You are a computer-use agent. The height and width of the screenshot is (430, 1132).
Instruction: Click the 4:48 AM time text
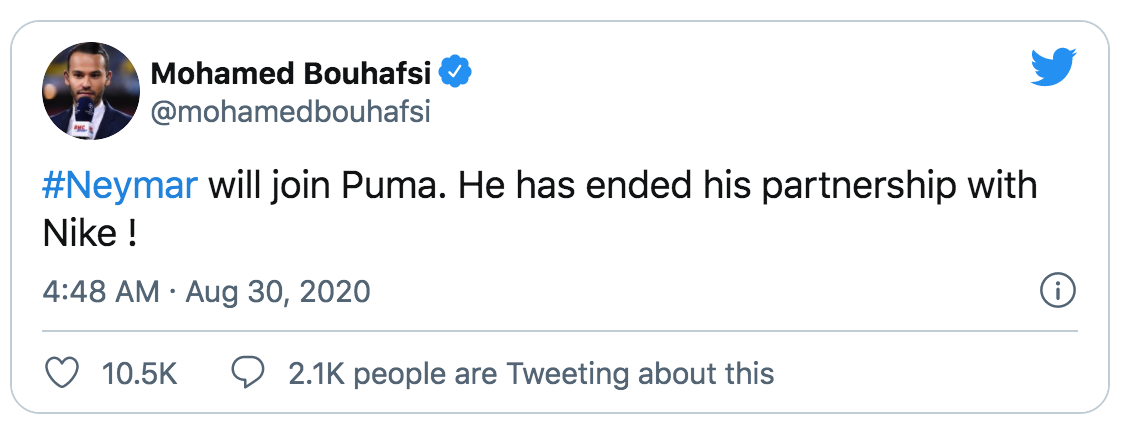point(101,292)
